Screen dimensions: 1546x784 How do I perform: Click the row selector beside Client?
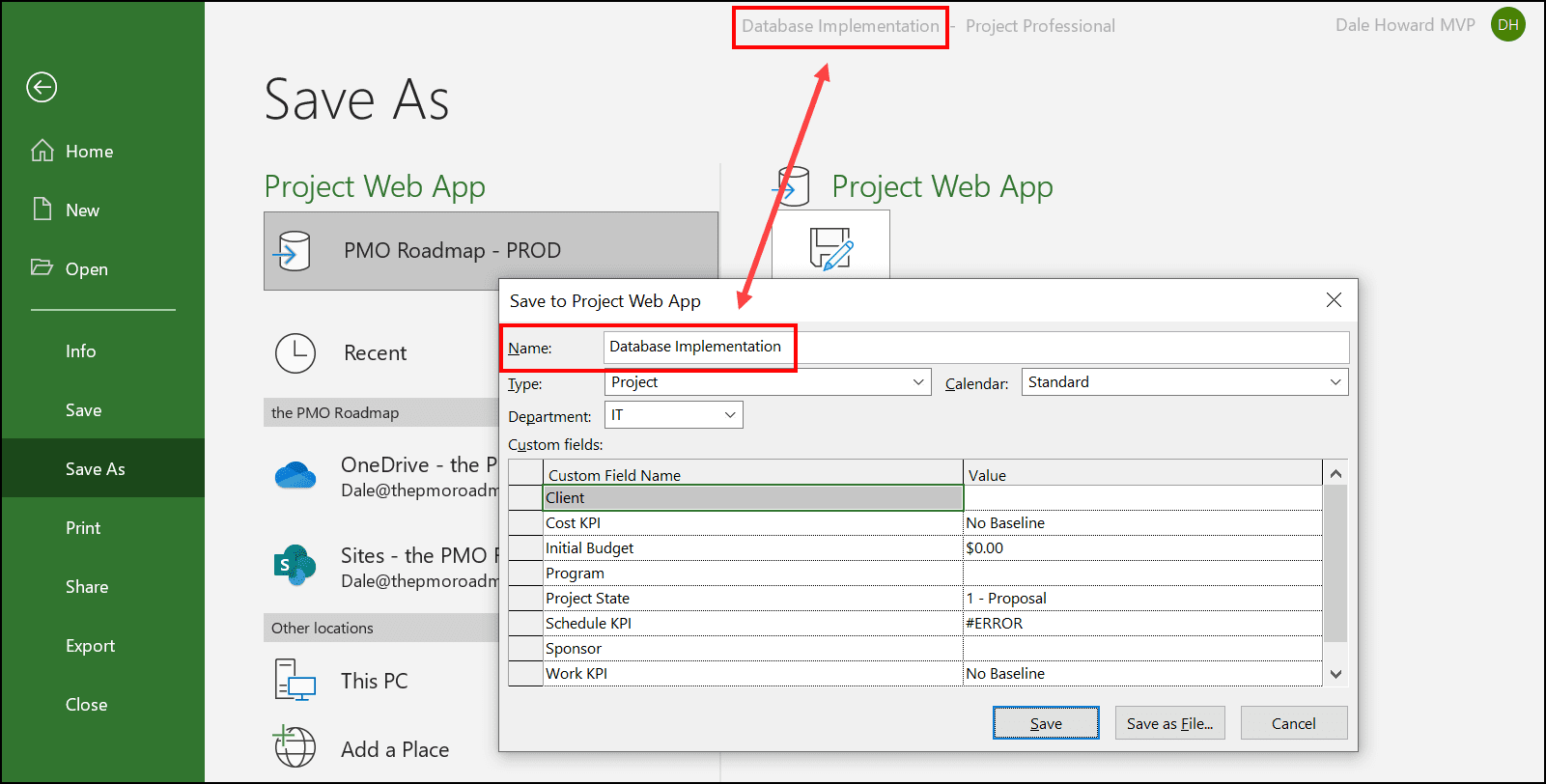pos(525,498)
